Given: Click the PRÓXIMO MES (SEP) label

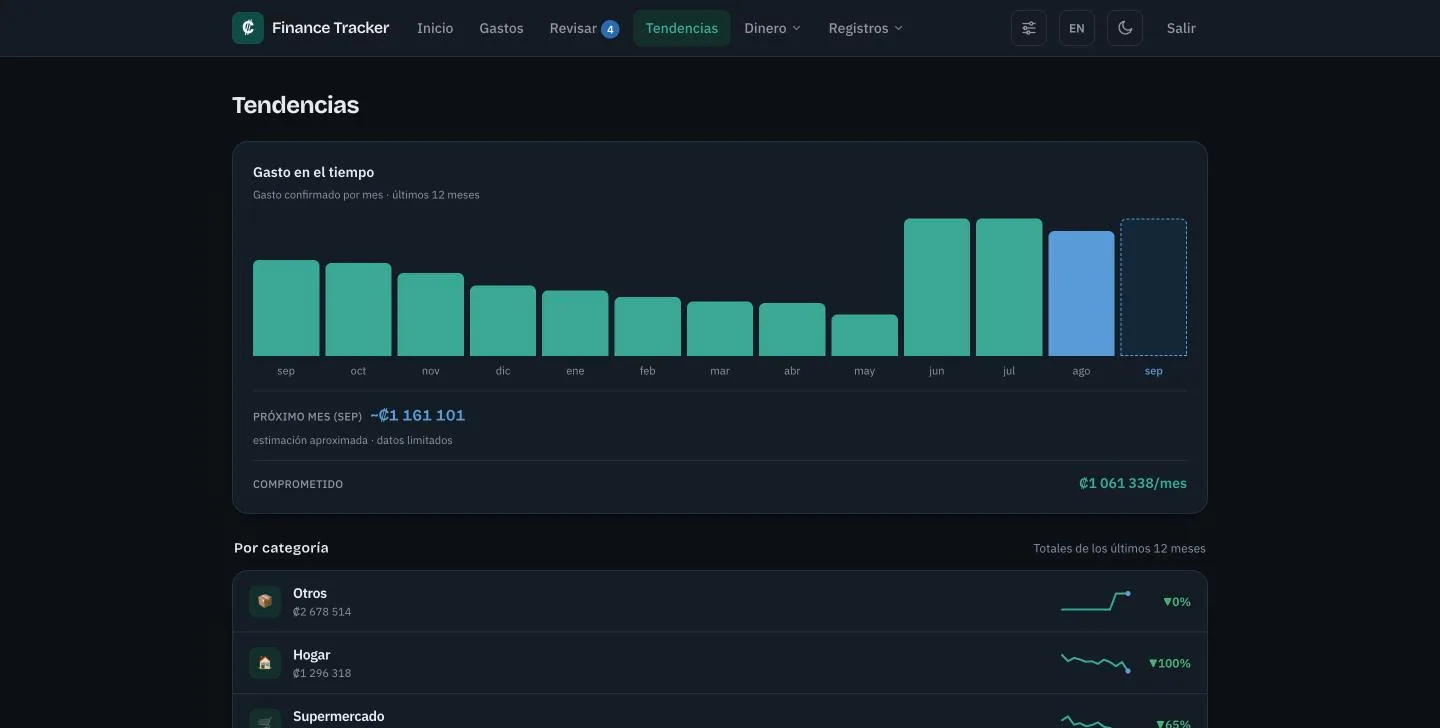Looking at the screenshot, I should [x=308, y=416].
